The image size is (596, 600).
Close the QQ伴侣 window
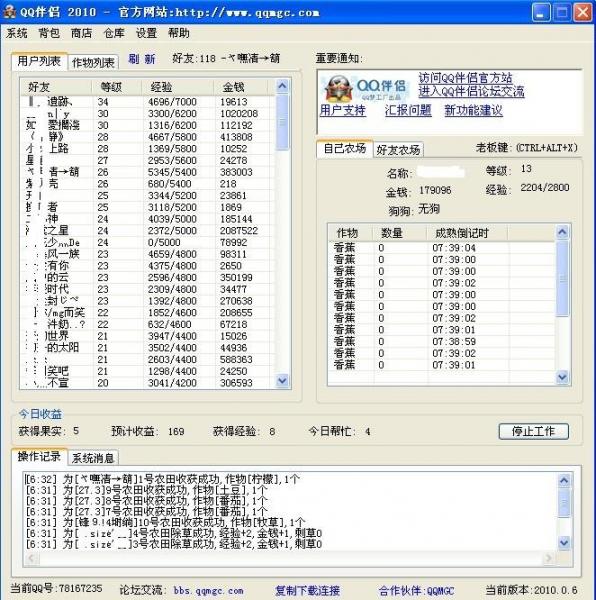(x=583, y=12)
